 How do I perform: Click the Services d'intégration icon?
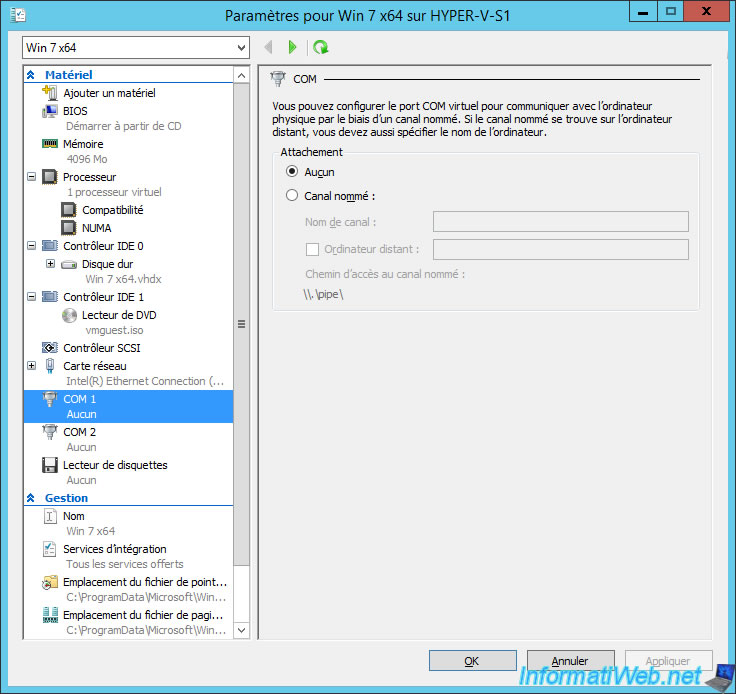(x=51, y=549)
